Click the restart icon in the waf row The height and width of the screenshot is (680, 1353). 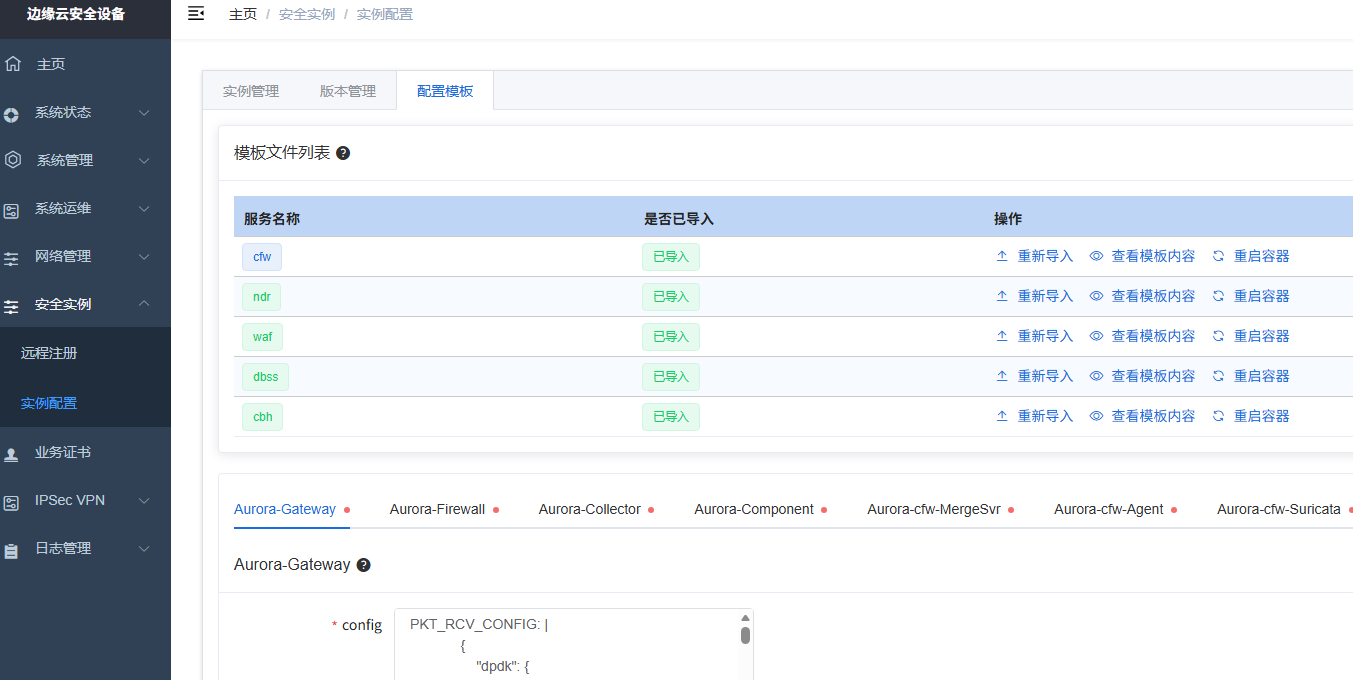pos(1218,336)
